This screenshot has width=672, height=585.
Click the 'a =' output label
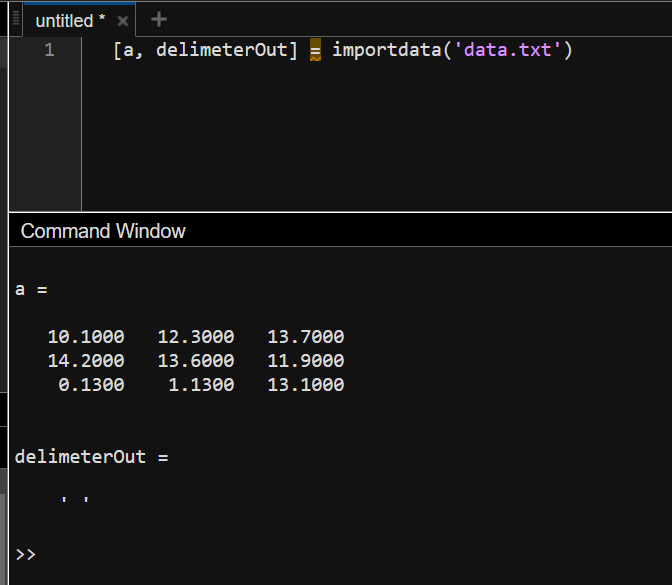pos(31,289)
